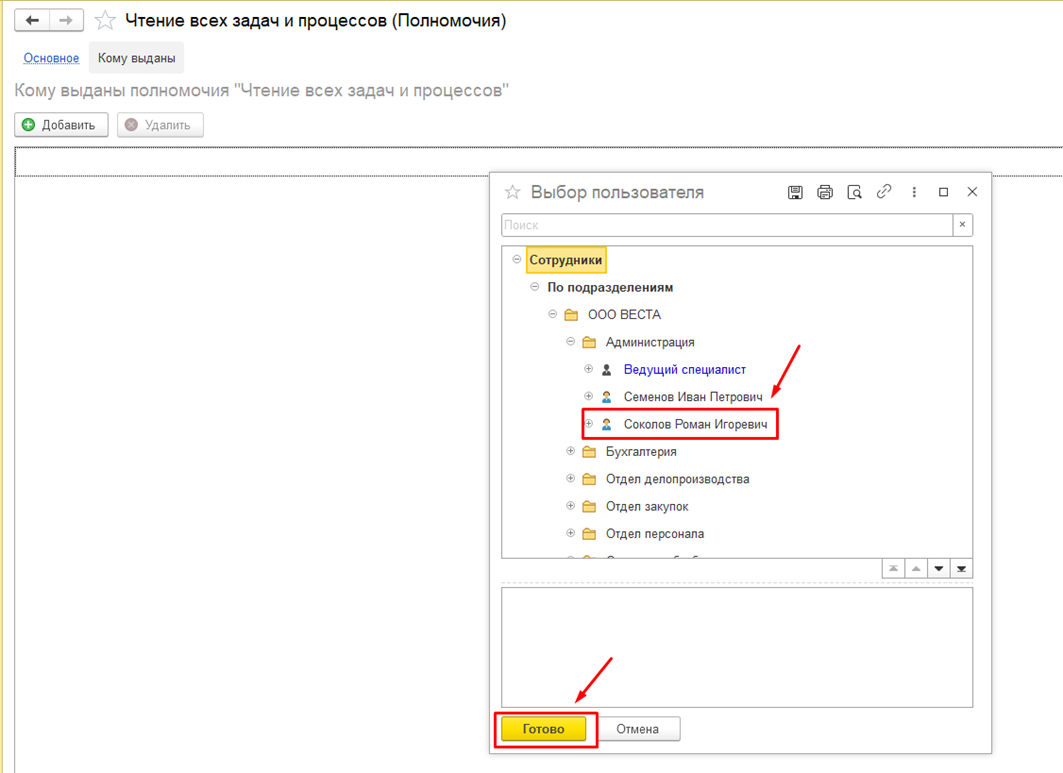
Task: Move selected item down one position
Action: point(939,568)
